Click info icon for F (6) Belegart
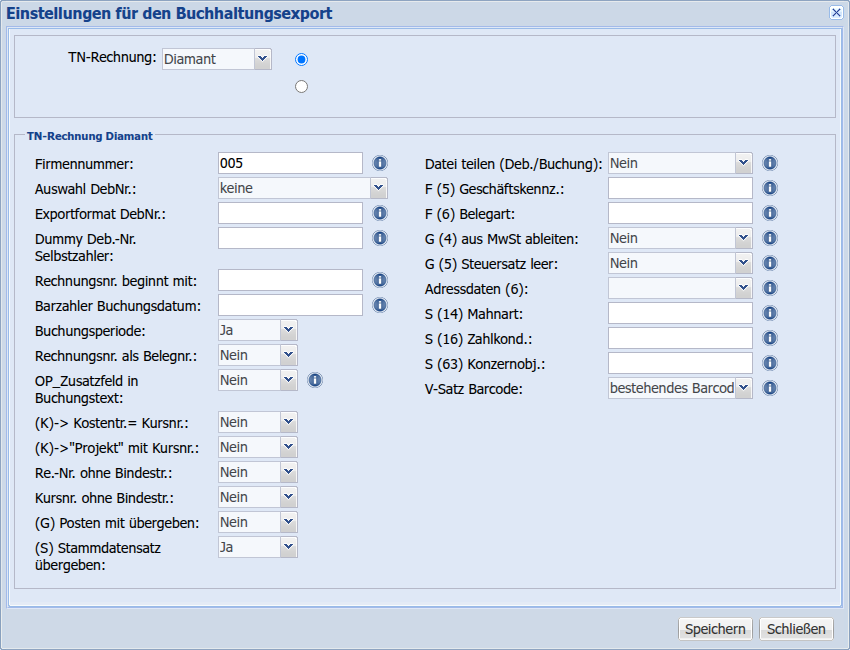 coord(770,213)
